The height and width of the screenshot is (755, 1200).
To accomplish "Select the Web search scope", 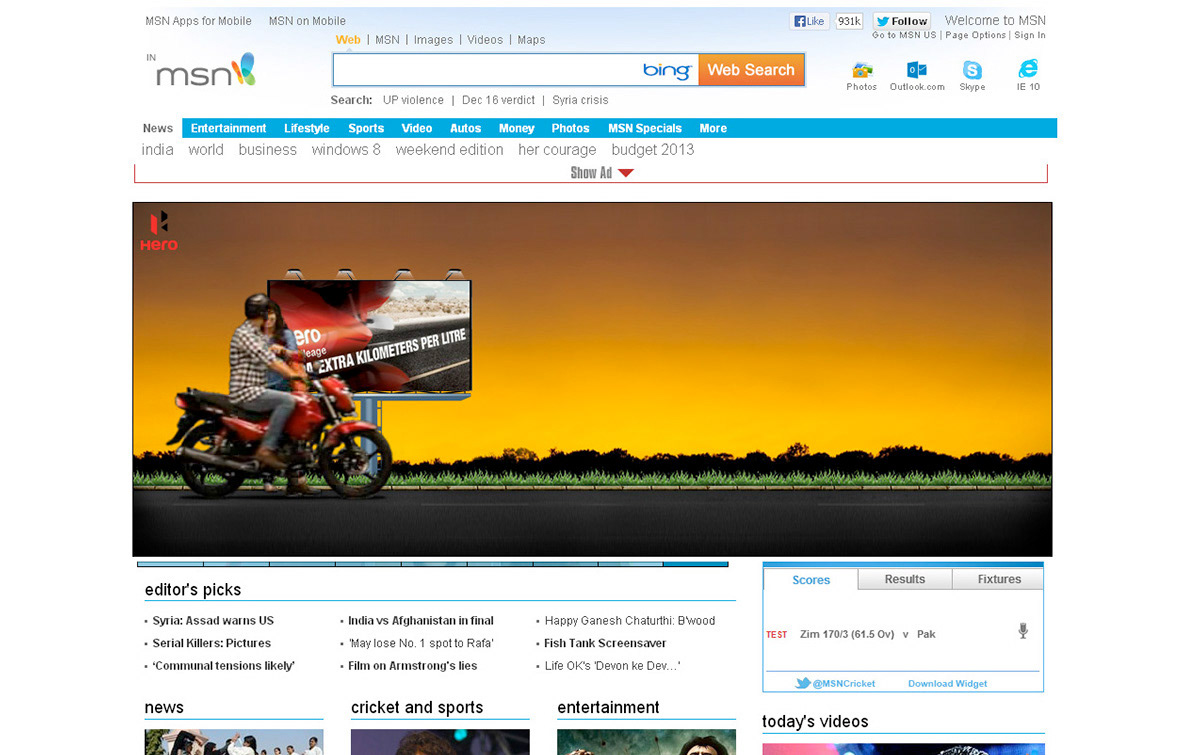I will (348, 40).
